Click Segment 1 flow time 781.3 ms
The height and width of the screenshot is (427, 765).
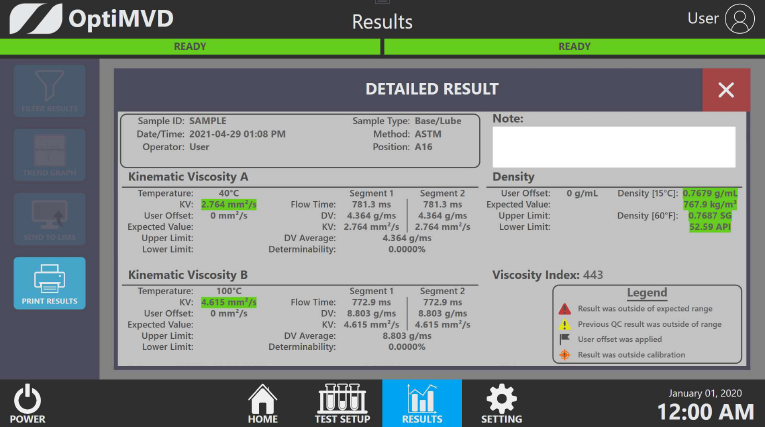tap(371, 204)
